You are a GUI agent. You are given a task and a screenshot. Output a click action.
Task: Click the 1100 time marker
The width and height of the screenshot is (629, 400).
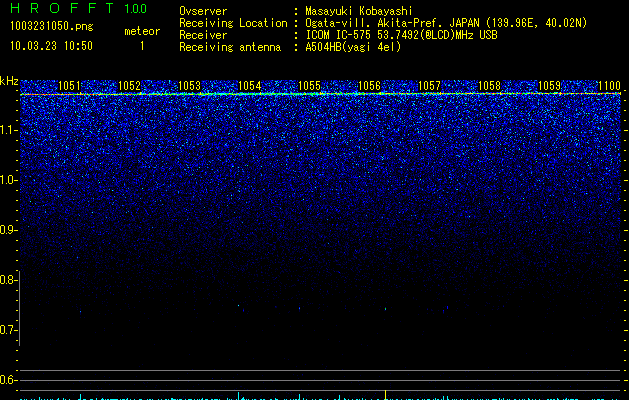pos(609,86)
